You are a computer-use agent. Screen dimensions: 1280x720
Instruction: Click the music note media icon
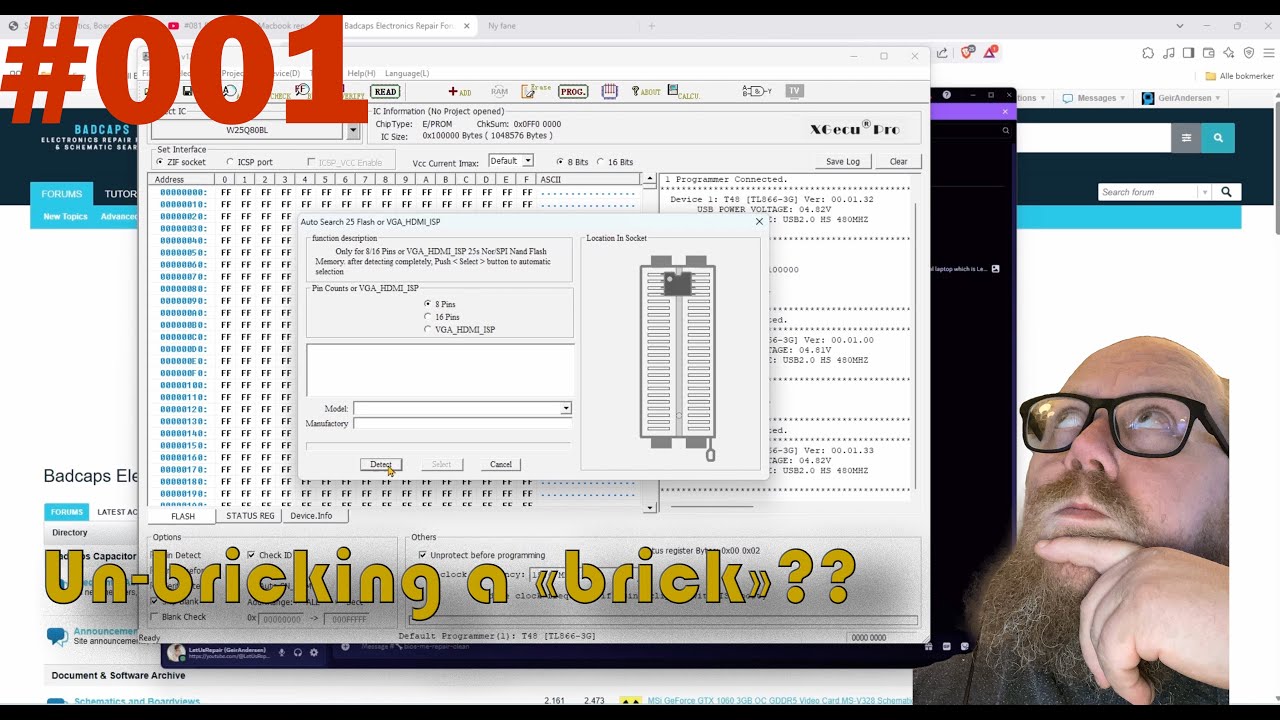[1169, 53]
